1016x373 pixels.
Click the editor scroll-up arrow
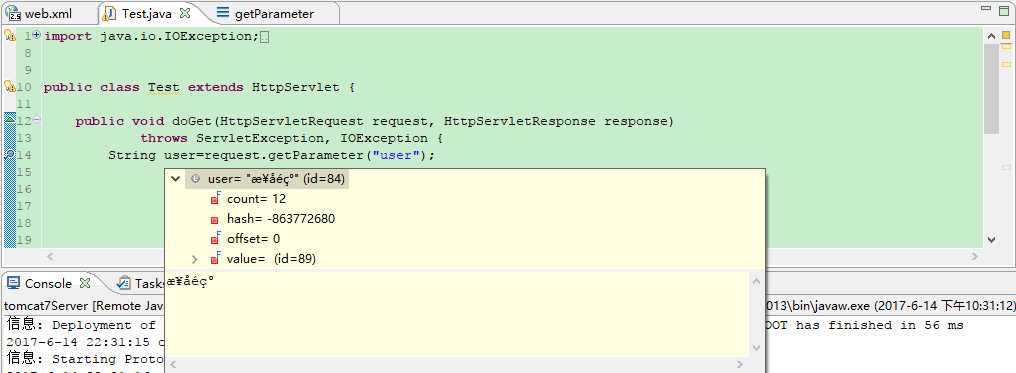click(x=991, y=36)
